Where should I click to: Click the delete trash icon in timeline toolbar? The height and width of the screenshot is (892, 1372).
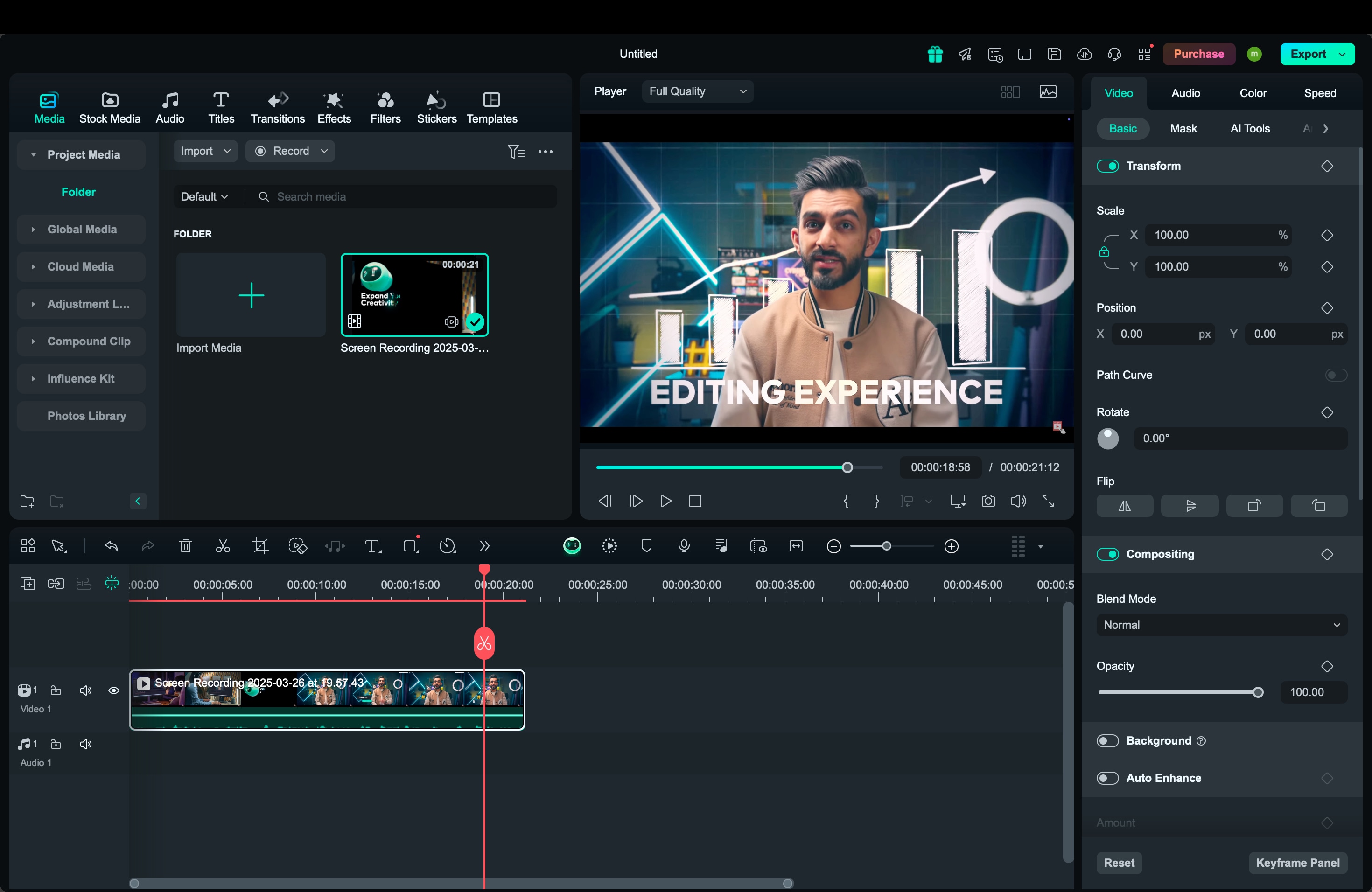185,546
